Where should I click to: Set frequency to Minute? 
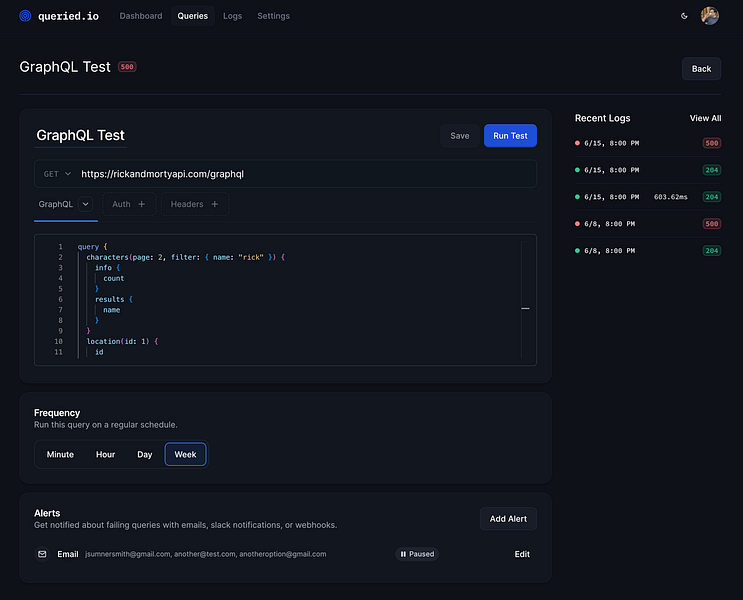click(x=60, y=455)
